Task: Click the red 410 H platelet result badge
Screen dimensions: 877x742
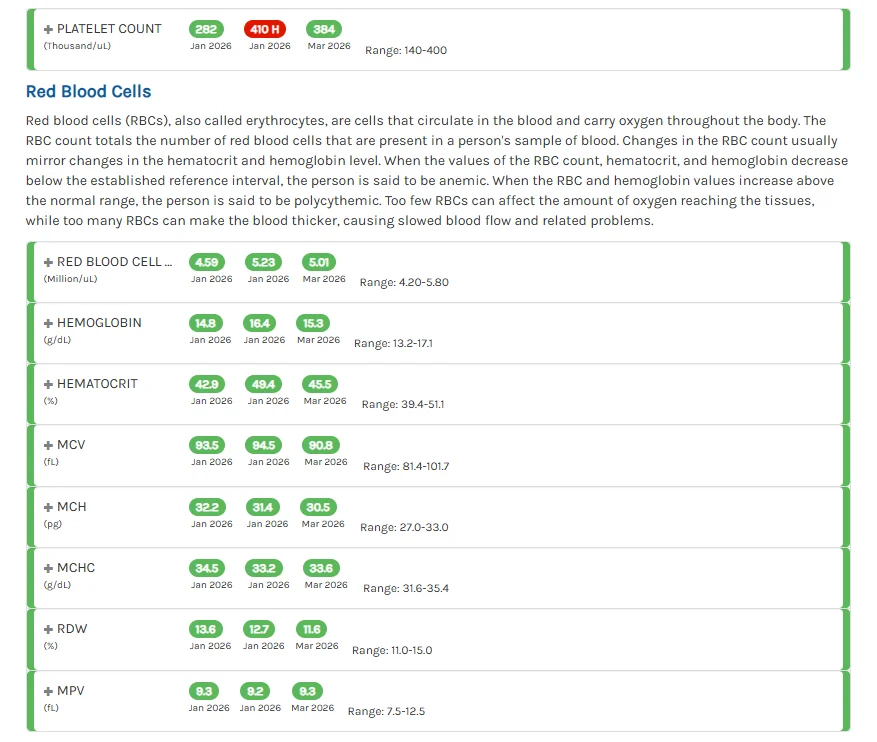Action: coord(265,29)
